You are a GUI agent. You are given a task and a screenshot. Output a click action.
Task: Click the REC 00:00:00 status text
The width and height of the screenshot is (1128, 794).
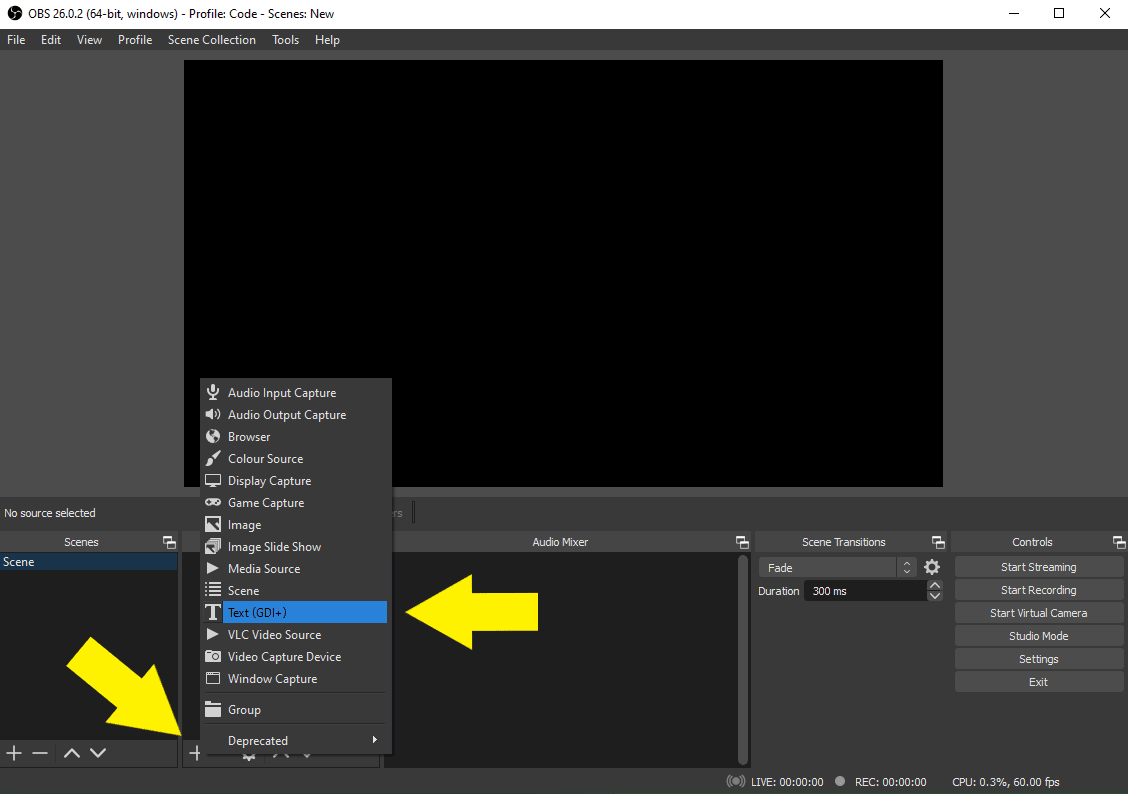890,782
